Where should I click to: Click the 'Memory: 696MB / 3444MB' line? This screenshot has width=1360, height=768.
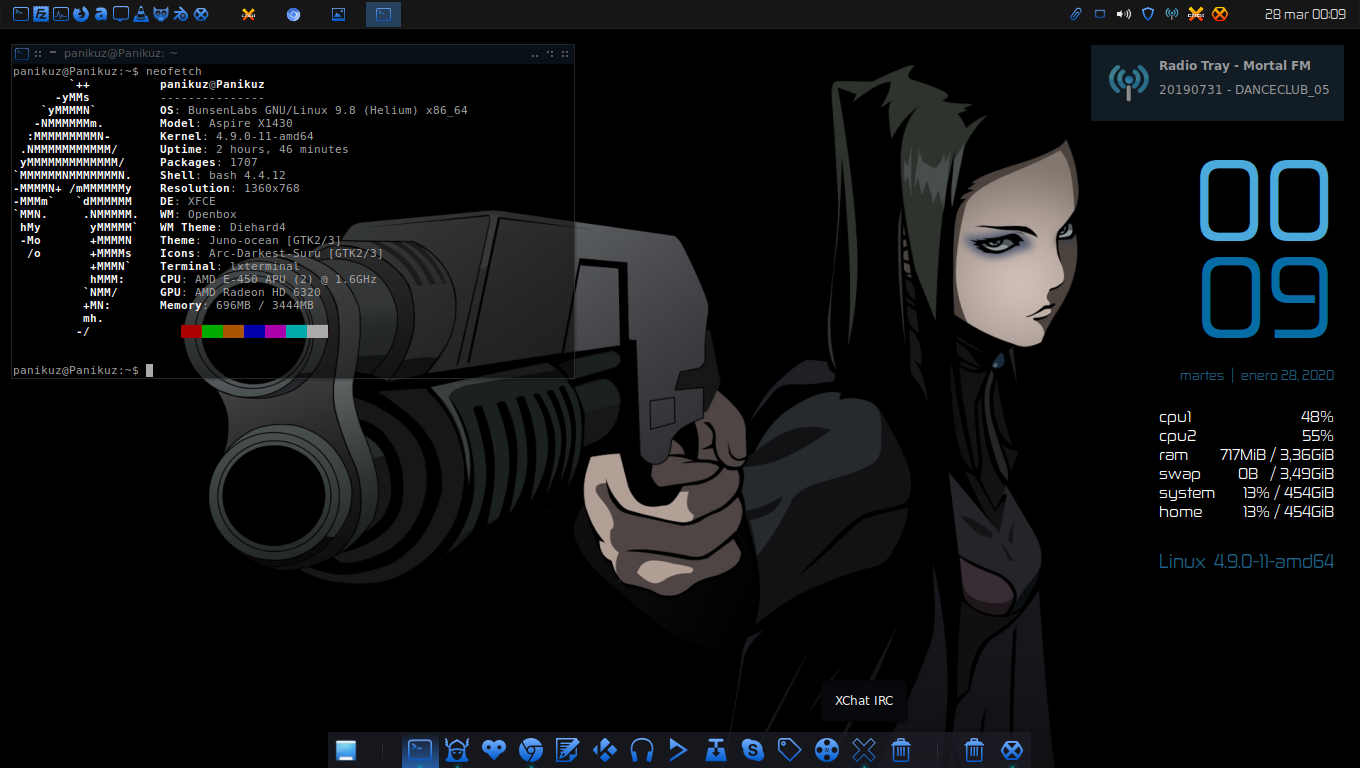(x=237, y=305)
